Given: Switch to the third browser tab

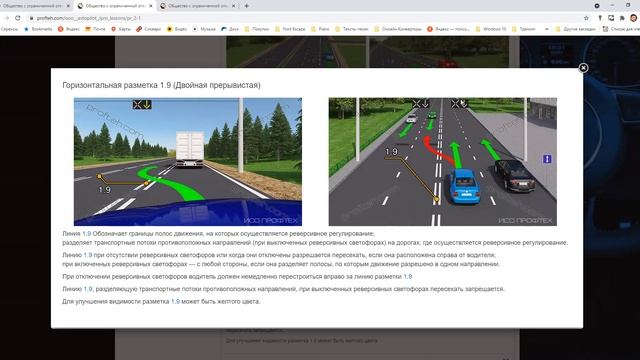Looking at the screenshot, I should pos(198,6).
